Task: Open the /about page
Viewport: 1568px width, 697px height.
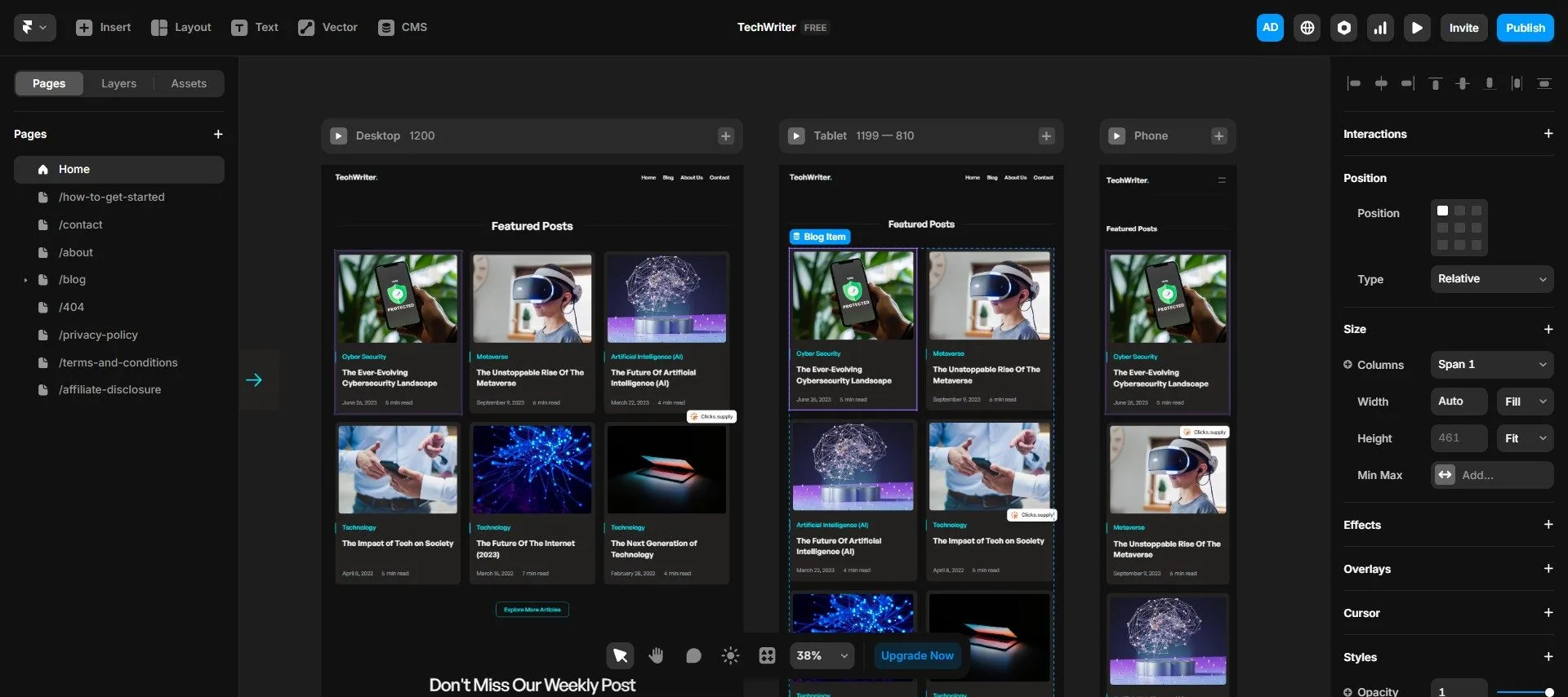Action: point(119,253)
